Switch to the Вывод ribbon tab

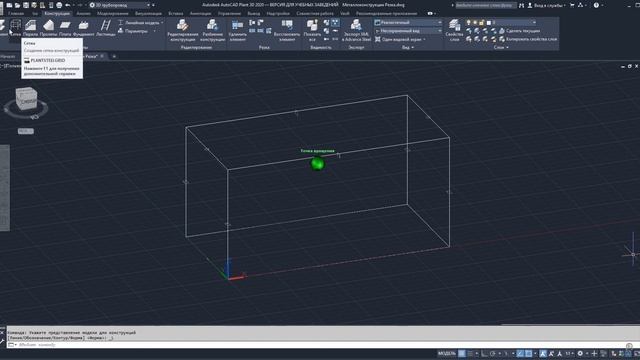[x=253, y=13]
